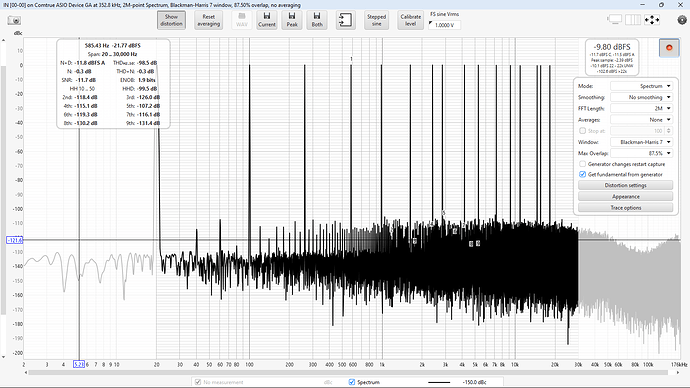This screenshot has height=388, width=690.
Task: Toggle the Show distortion button
Action: pos(171,20)
